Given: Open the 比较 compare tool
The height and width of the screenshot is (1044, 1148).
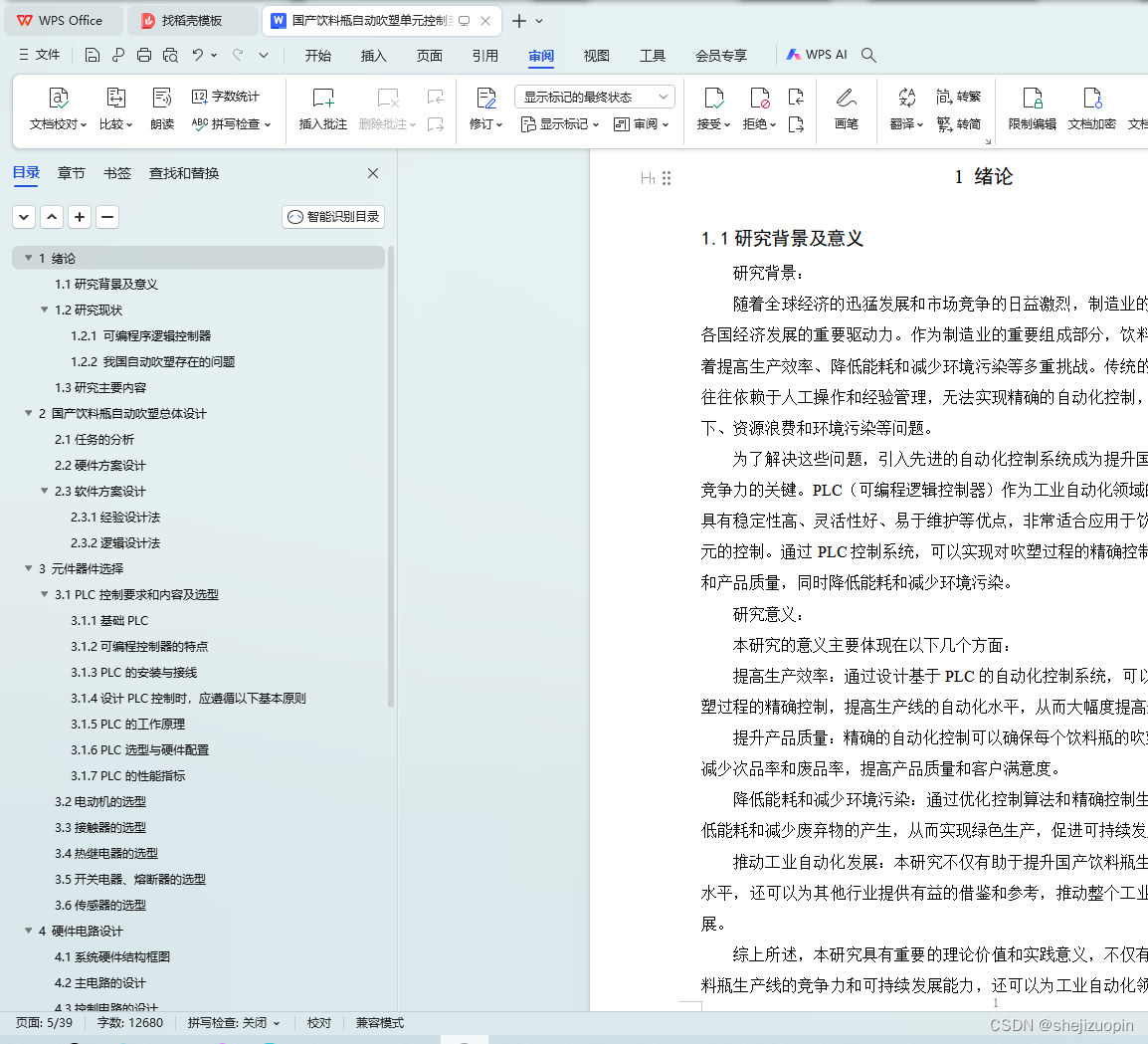Looking at the screenshot, I should pyautogui.click(x=115, y=108).
